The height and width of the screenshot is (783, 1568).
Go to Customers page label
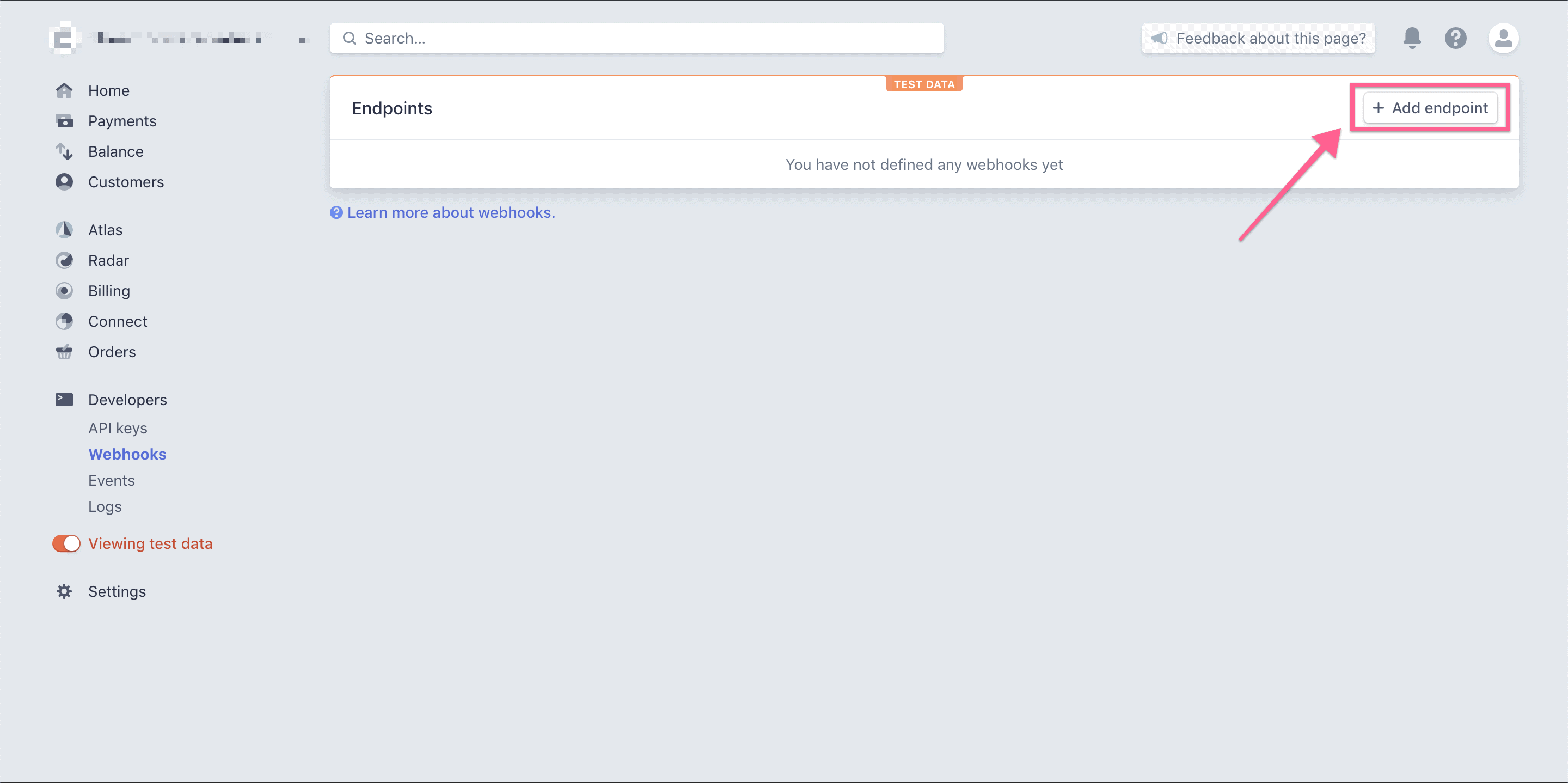pos(126,182)
